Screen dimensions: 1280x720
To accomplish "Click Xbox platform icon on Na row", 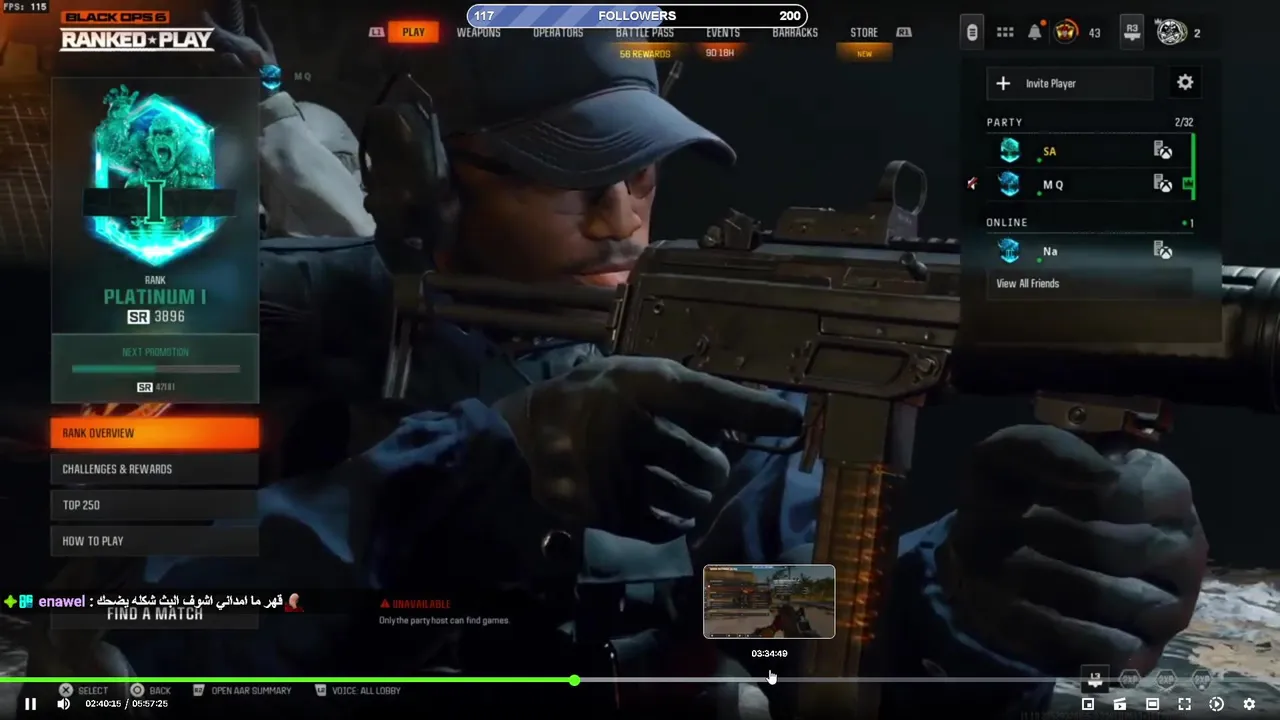I will [x=1164, y=251].
